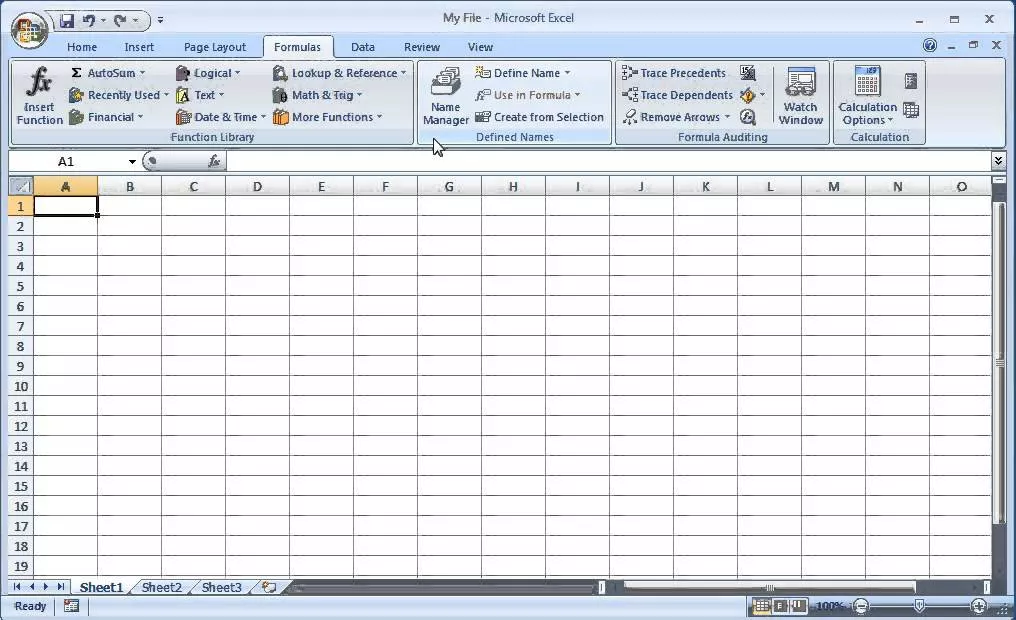Go to last sheet navigation arrow
The width and height of the screenshot is (1016, 620).
point(61,587)
